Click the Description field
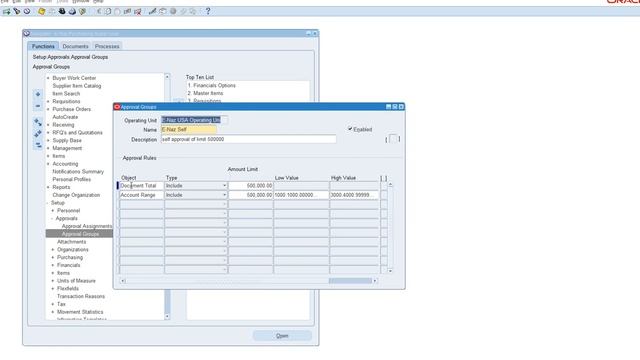 (x=249, y=139)
